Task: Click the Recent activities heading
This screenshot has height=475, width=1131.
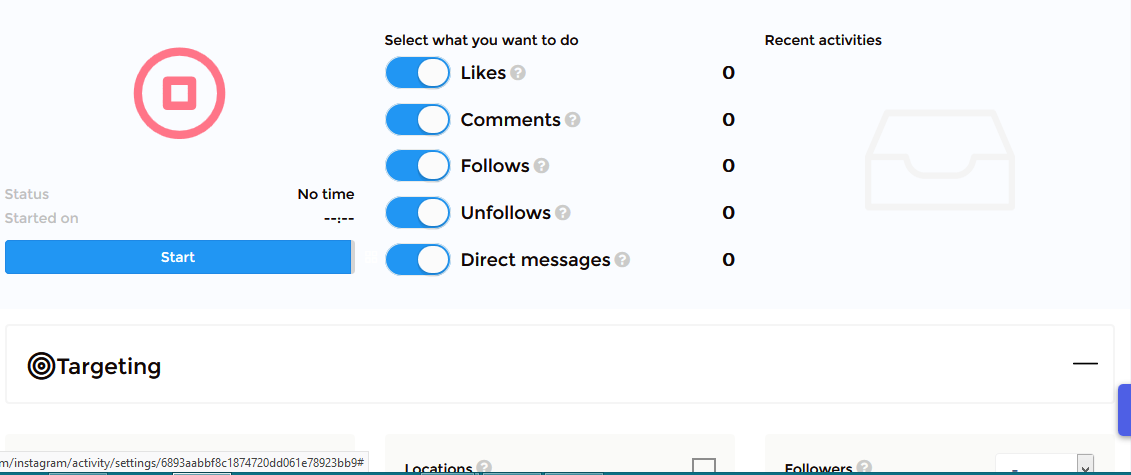Action: (x=823, y=40)
